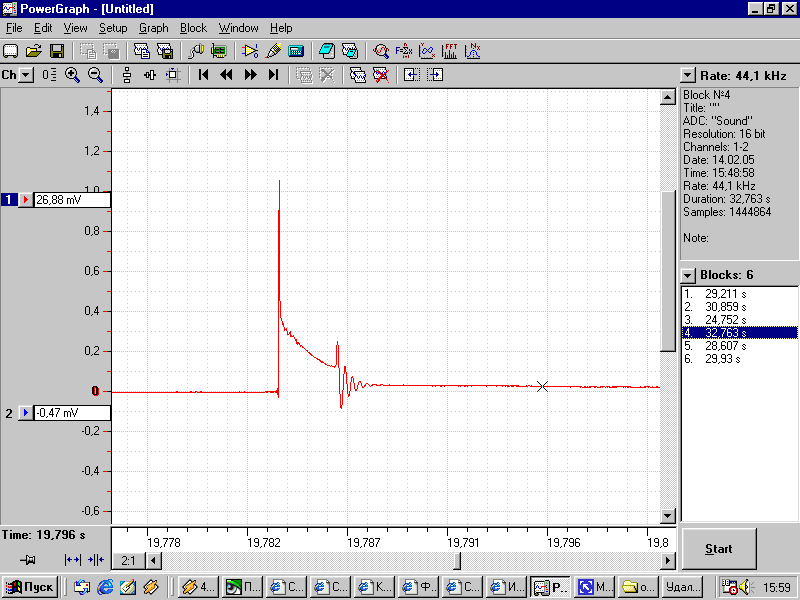
Task: Click the 2:1 time scale button
Action: click(129, 561)
